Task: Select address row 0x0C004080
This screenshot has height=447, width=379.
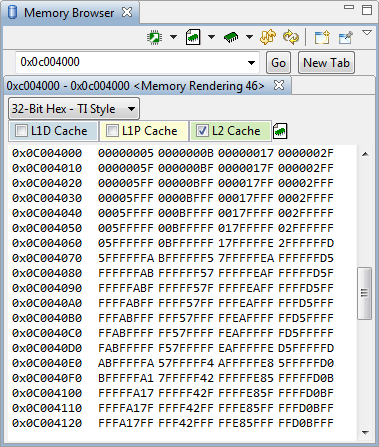Action: [47, 273]
